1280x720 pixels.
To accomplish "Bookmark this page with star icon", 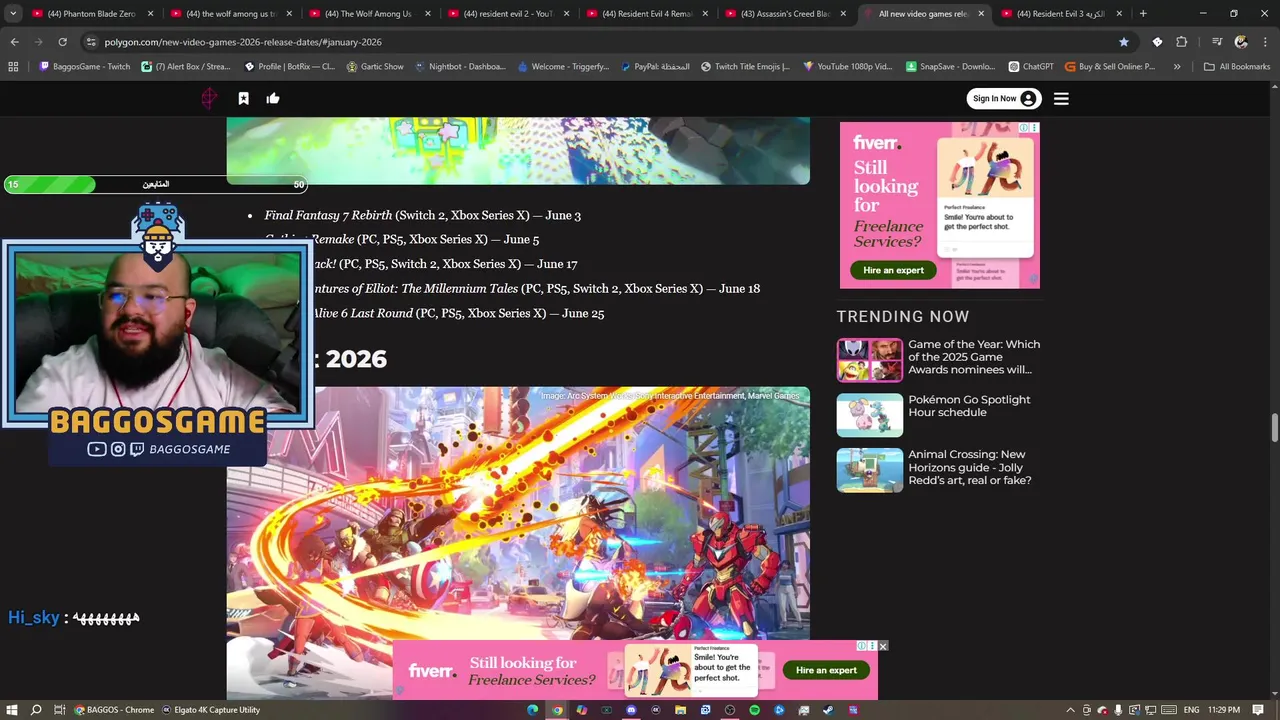I will [x=1124, y=42].
